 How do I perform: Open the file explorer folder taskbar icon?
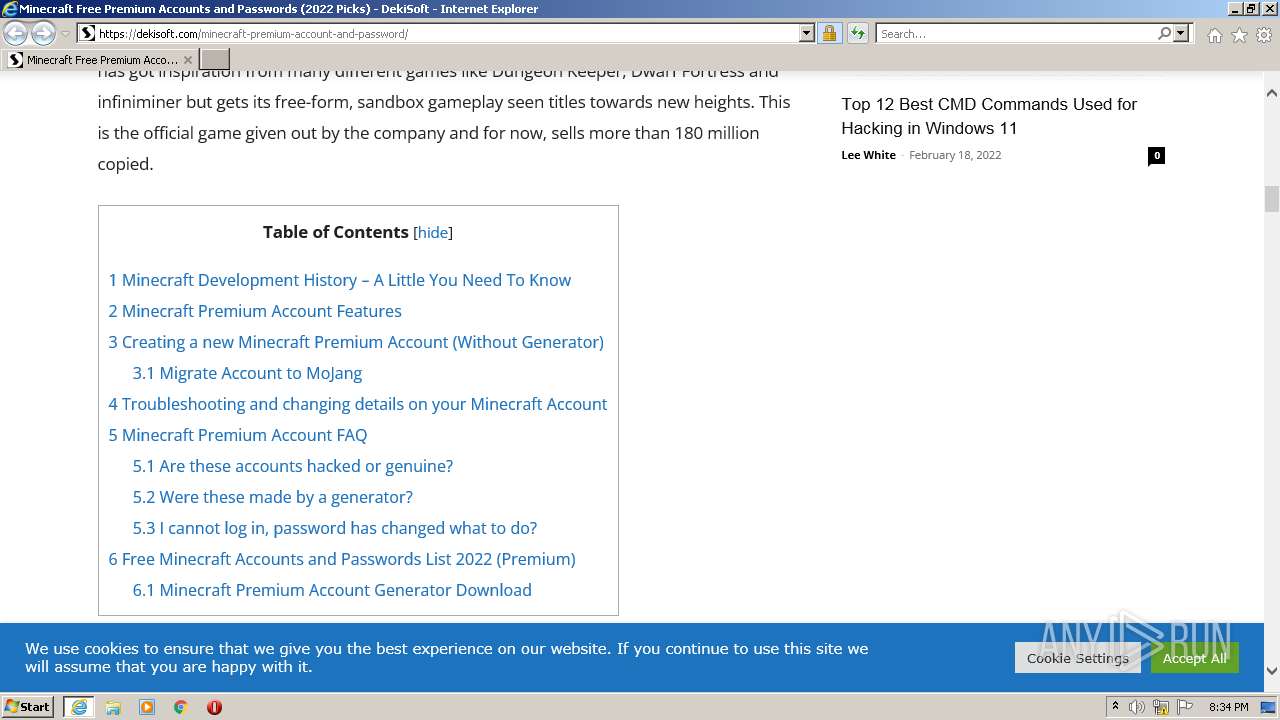pos(113,707)
